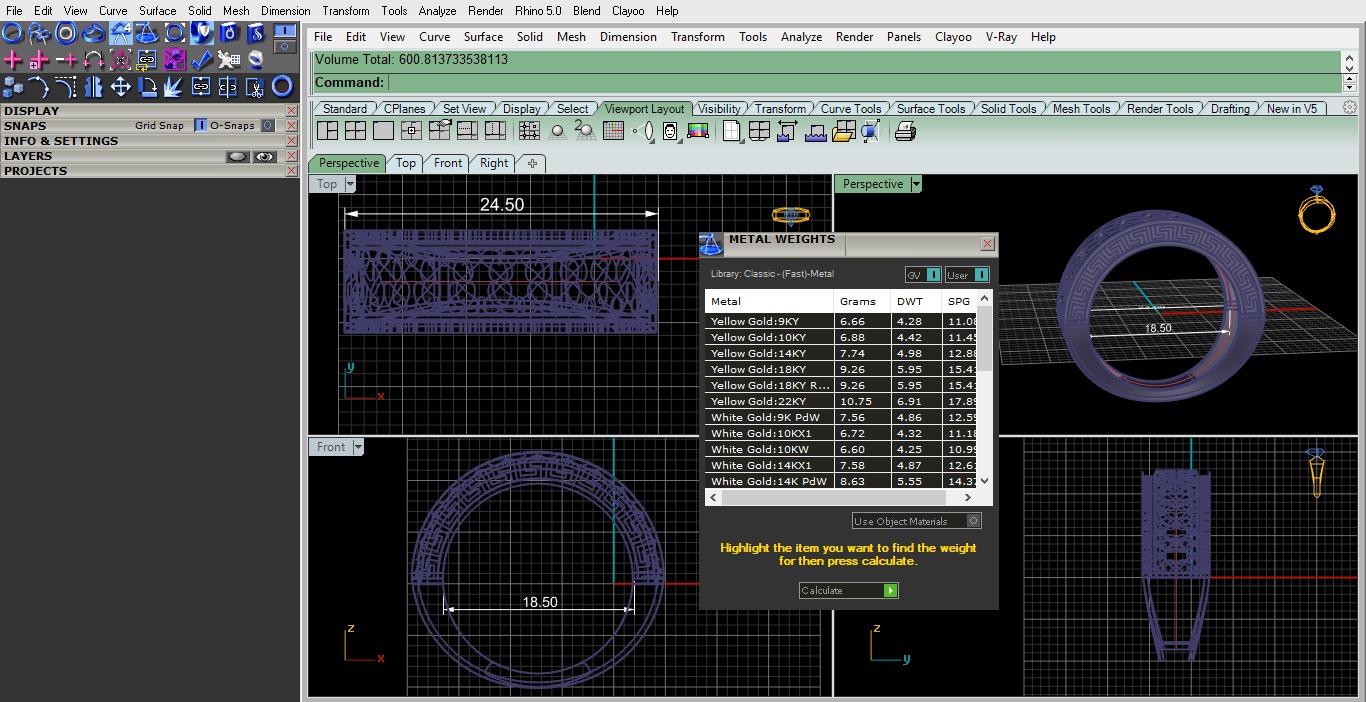The height and width of the screenshot is (702, 1366).
Task: Open the Top viewport title dropdown arrow
Action: [350, 184]
